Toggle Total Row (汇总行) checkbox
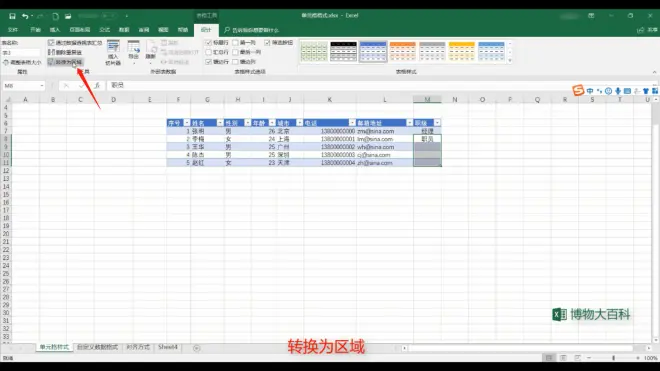The image size is (660, 371). [x=209, y=52]
